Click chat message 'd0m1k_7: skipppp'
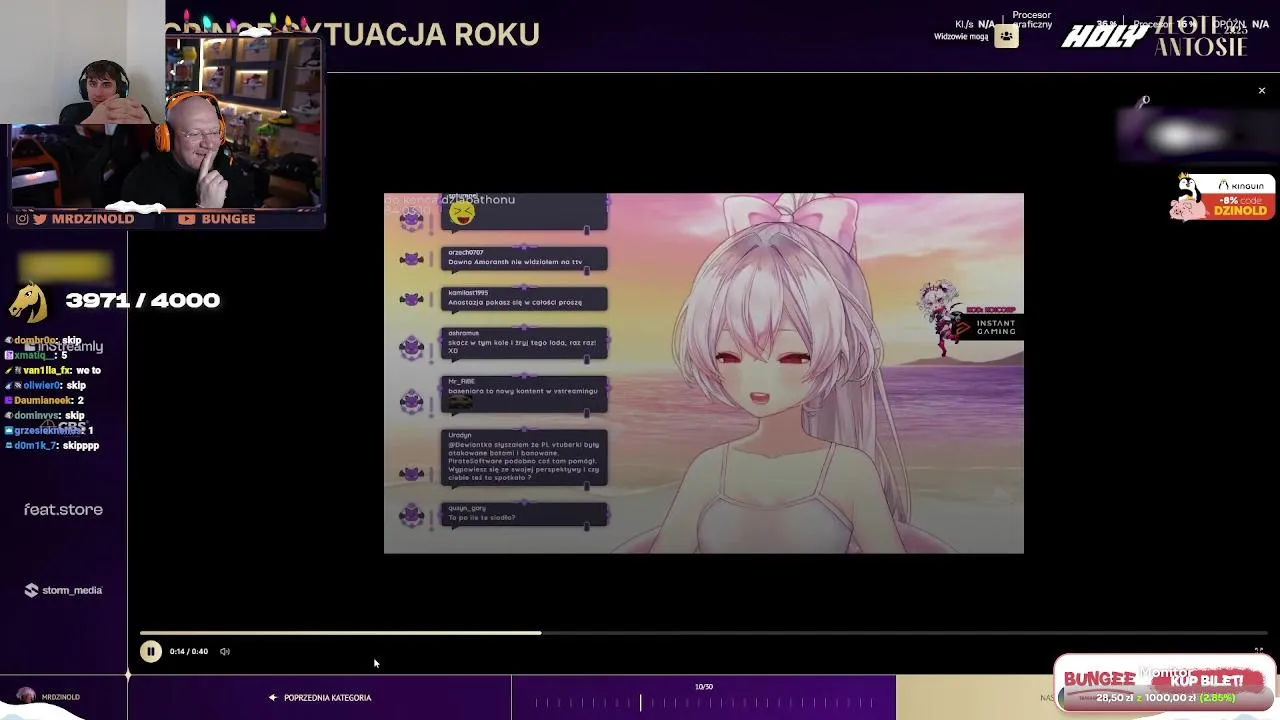The height and width of the screenshot is (720, 1280). 53,445
